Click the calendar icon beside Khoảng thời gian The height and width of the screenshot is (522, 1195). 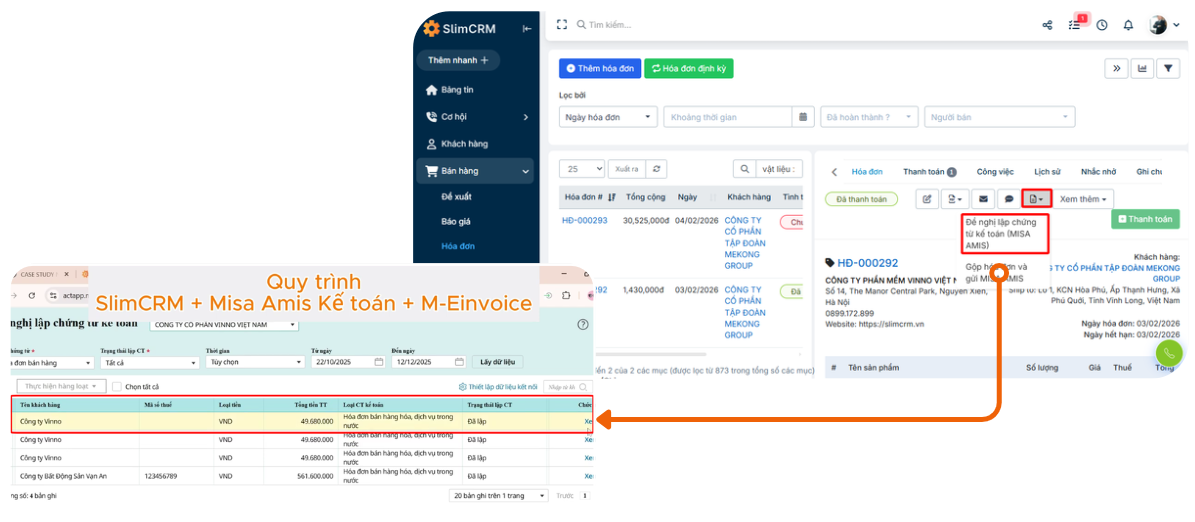803,117
